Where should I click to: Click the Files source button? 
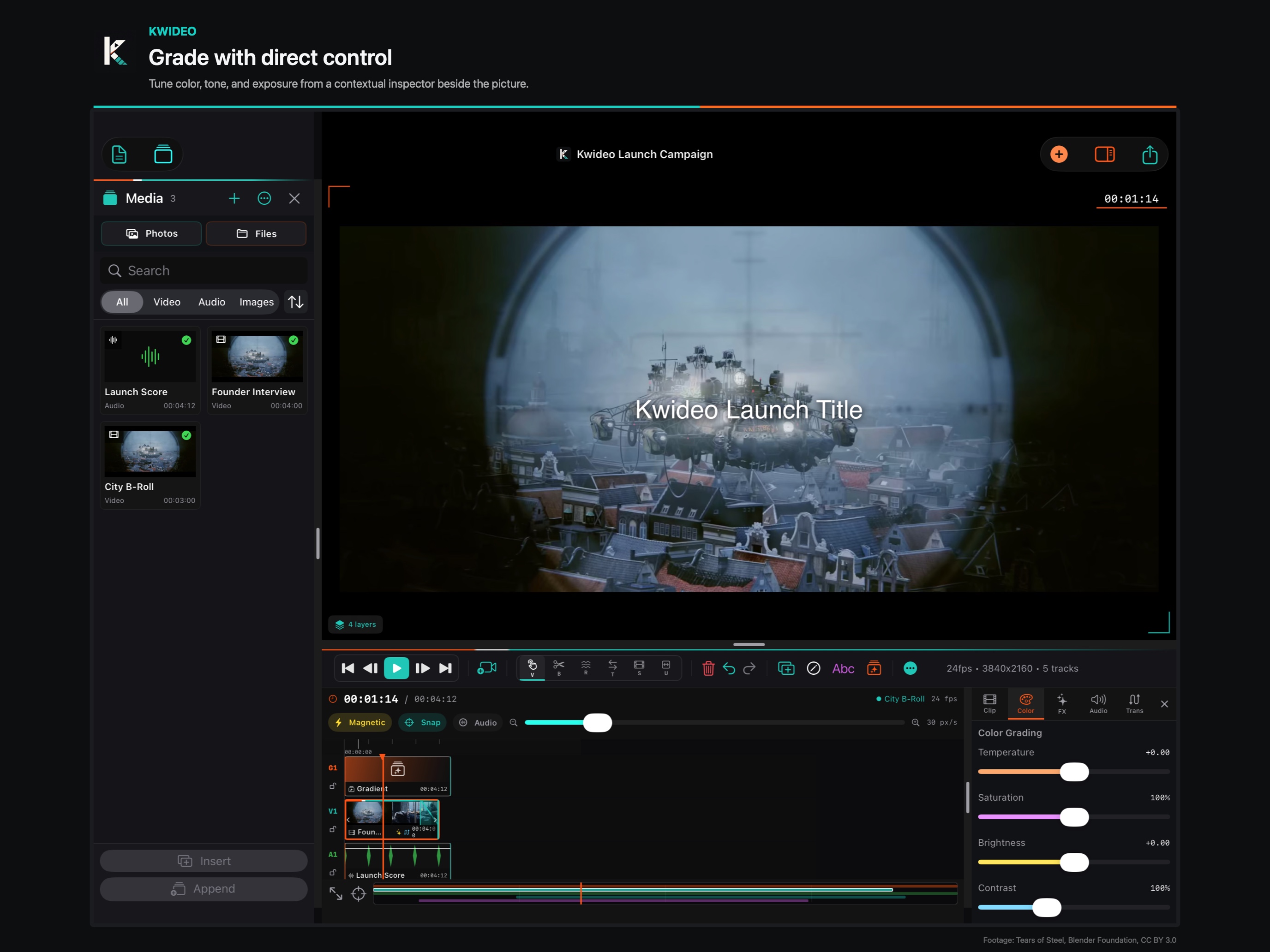pyautogui.click(x=256, y=233)
